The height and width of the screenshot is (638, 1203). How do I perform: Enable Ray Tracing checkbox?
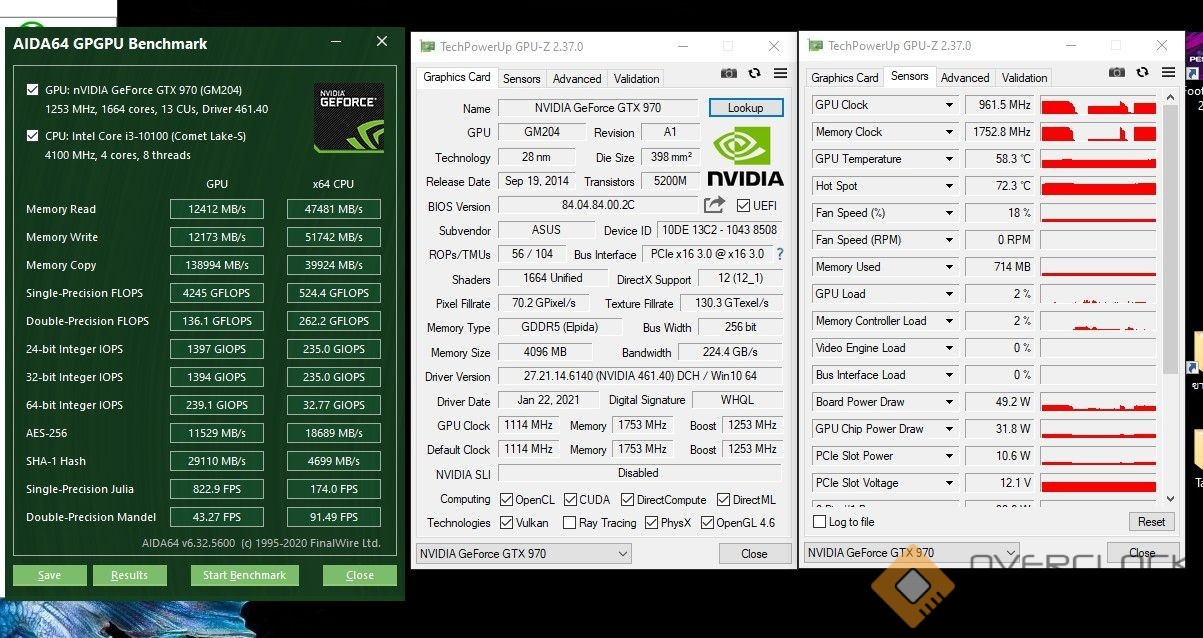tap(569, 522)
